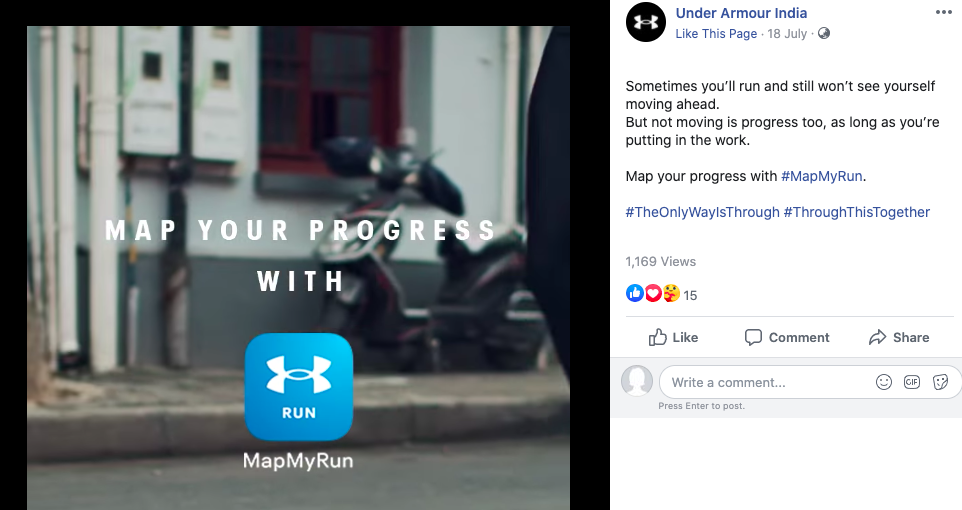Click the Comment button
The height and width of the screenshot is (510, 962).
point(787,337)
